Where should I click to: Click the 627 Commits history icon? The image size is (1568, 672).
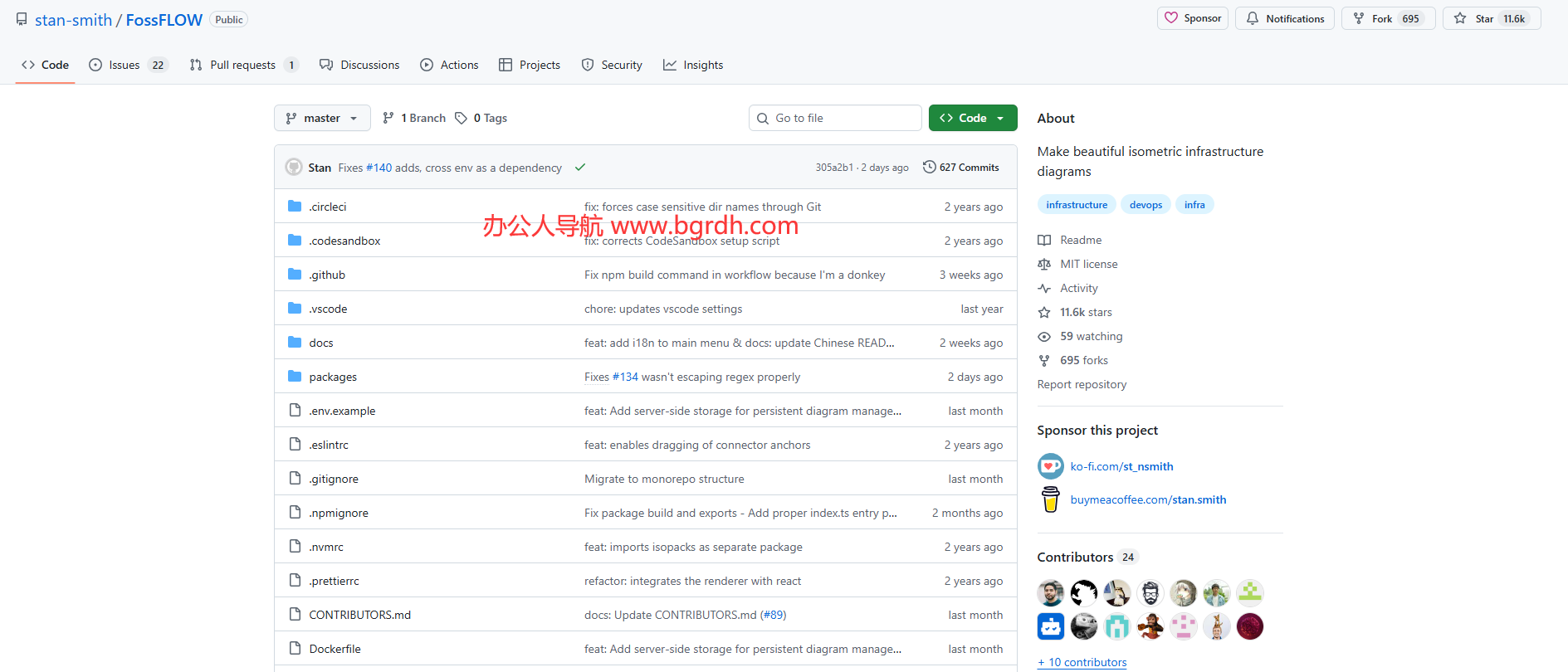click(x=930, y=168)
